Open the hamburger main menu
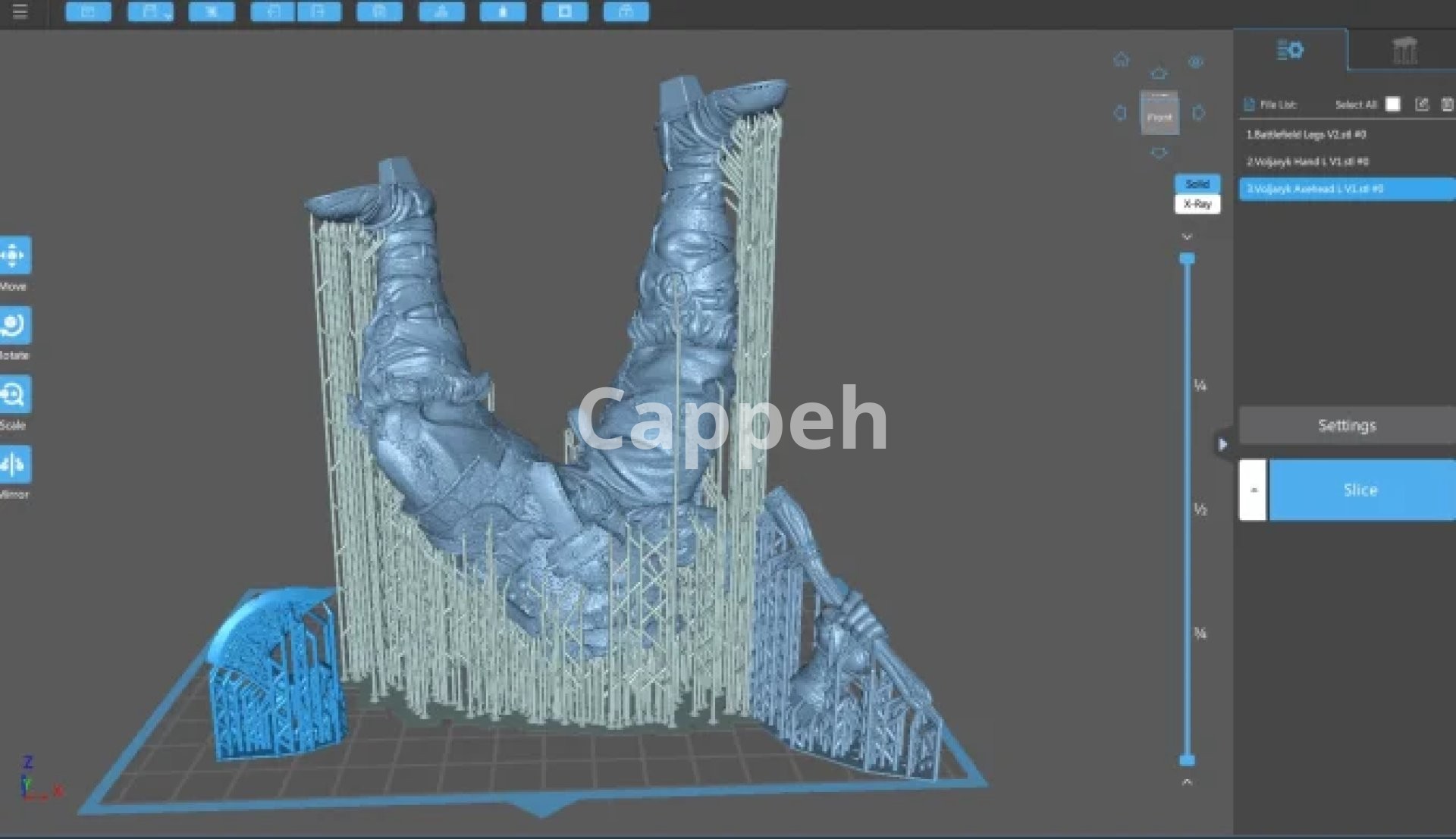The width and height of the screenshot is (1456, 839). (x=20, y=11)
